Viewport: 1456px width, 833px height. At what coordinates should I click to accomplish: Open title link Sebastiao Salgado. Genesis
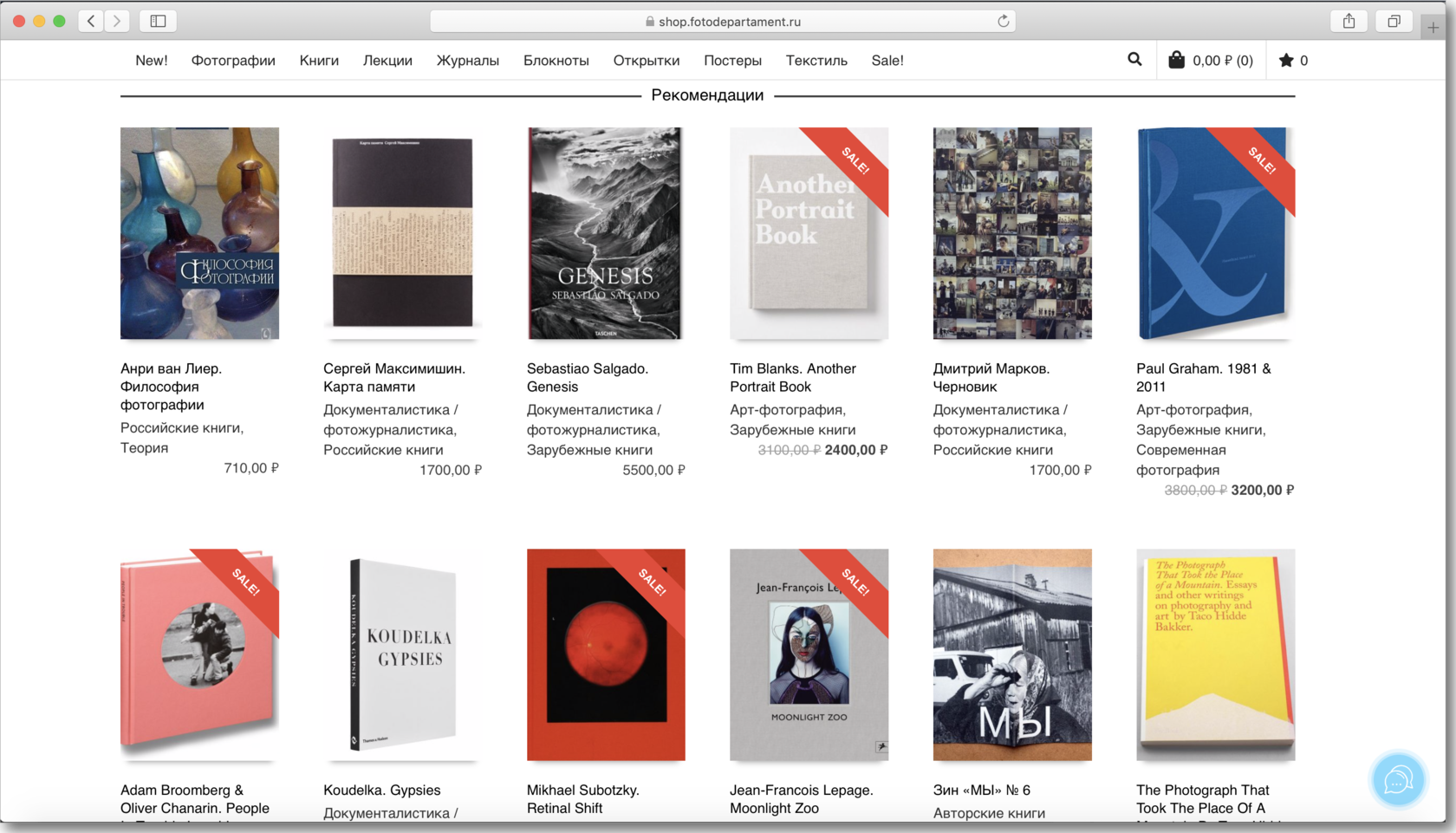coord(588,378)
